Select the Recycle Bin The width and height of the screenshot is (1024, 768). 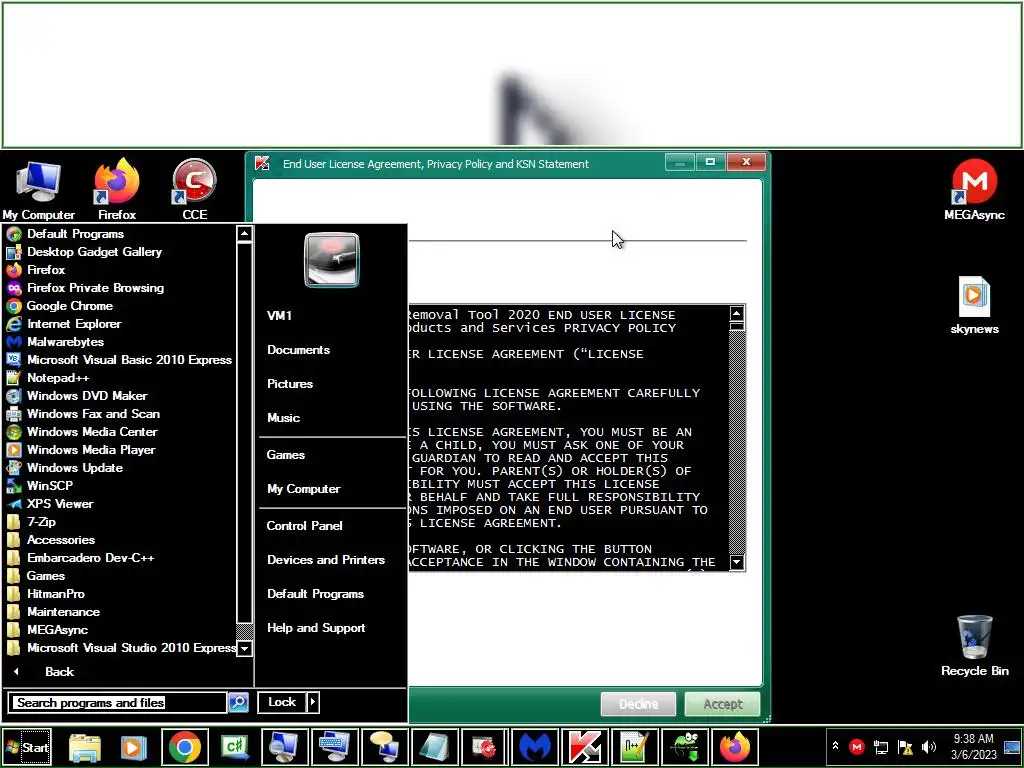coord(974,645)
